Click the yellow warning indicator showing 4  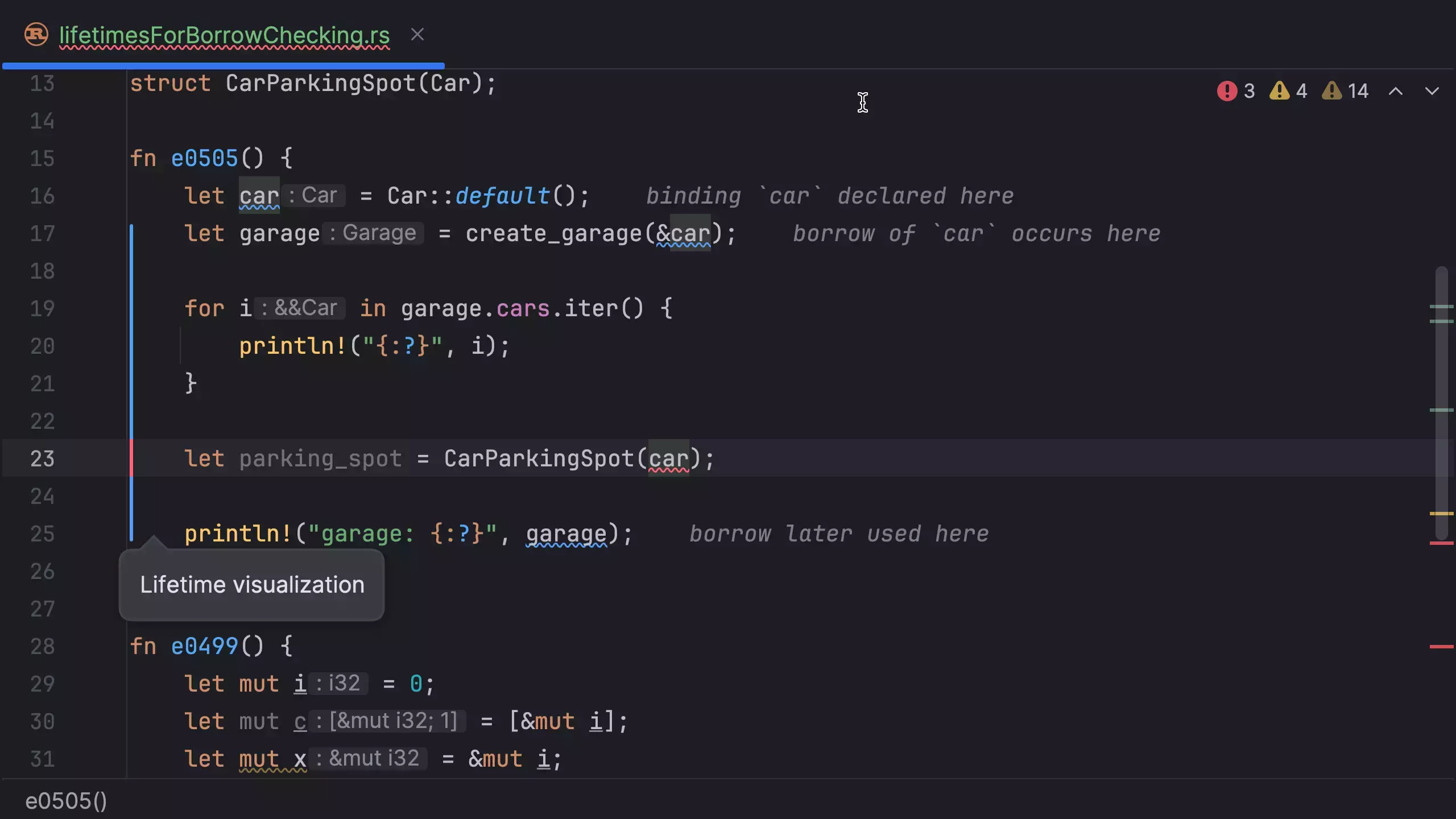pos(1287,90)
